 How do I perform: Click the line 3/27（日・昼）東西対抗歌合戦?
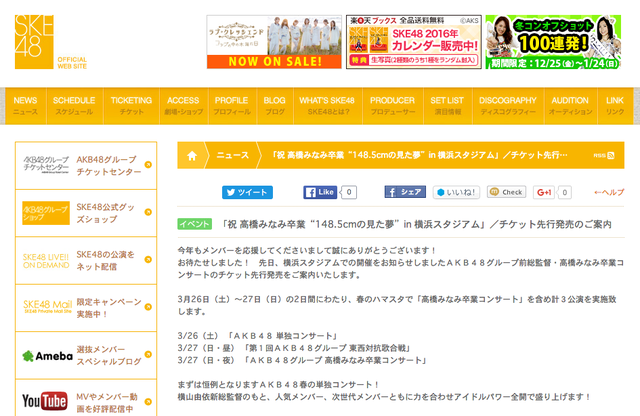[295, 348]
